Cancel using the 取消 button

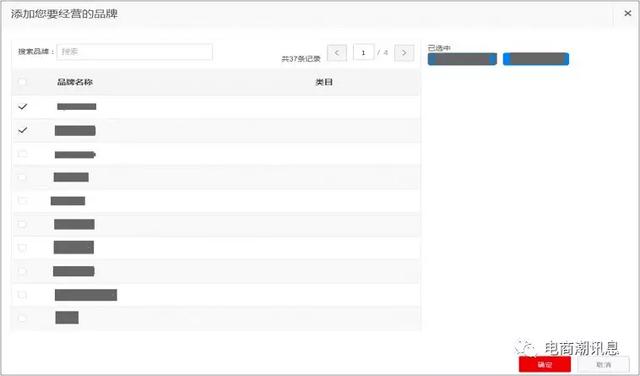(604, 365)
